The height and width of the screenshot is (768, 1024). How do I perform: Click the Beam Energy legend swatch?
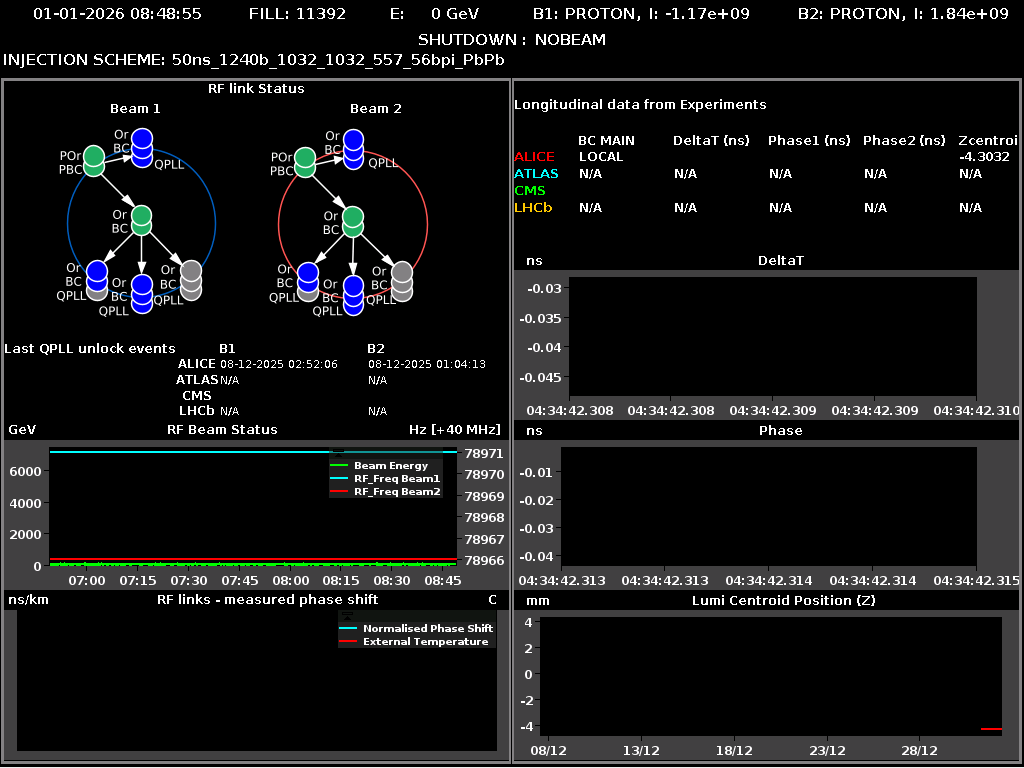(340, 466)
